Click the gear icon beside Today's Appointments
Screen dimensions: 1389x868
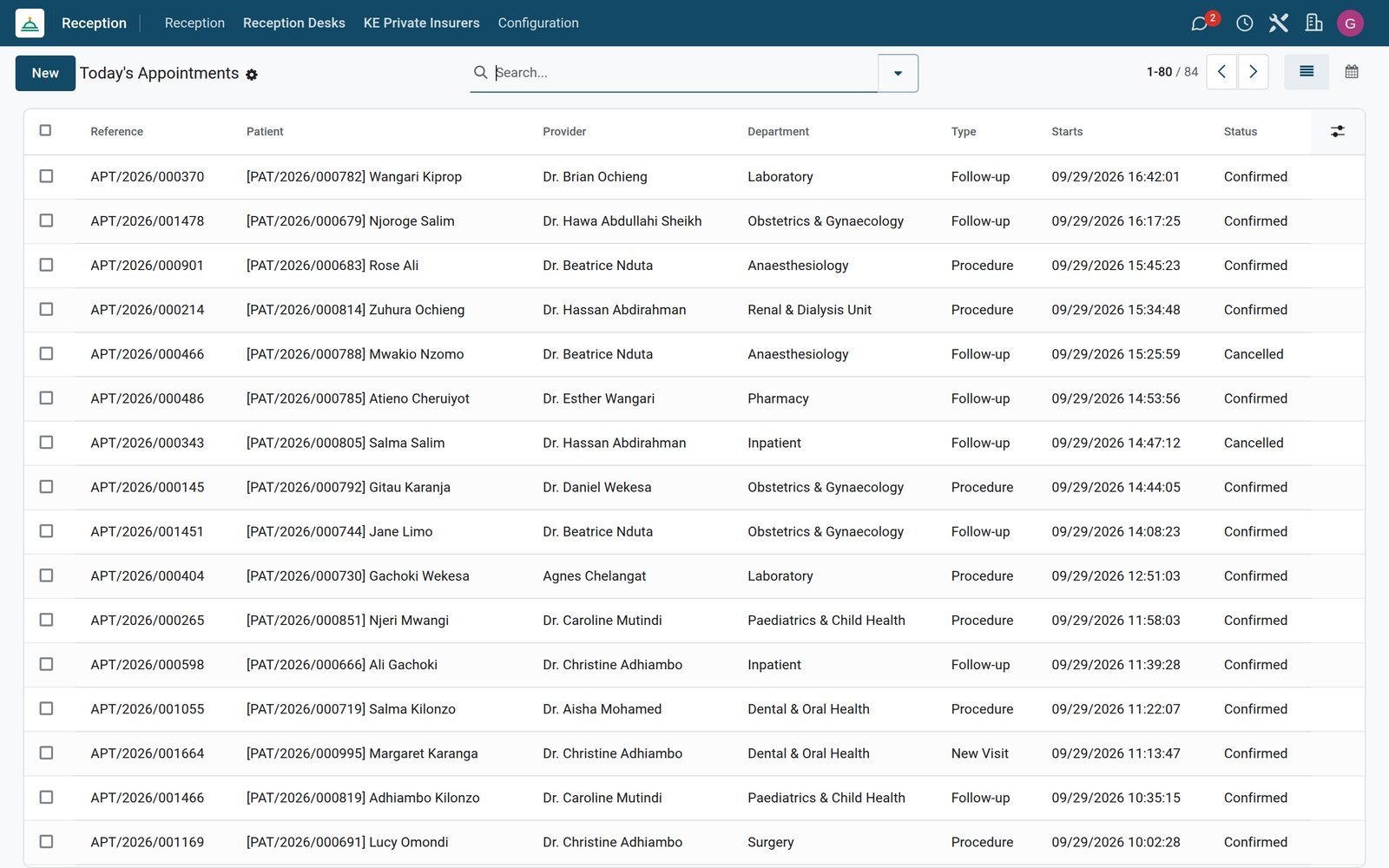point(252,75)
